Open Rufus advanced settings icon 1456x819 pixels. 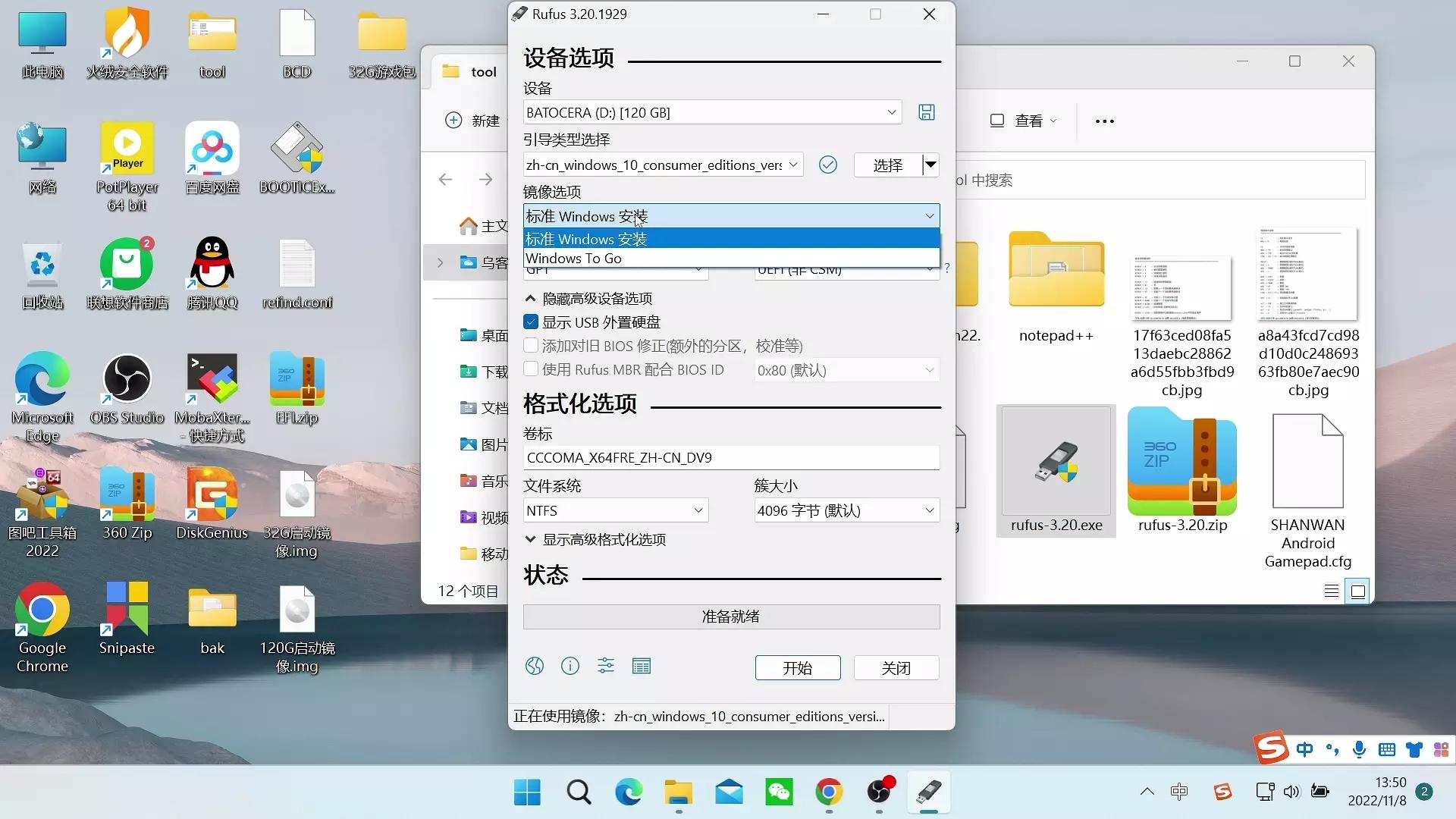coord(605,666)
